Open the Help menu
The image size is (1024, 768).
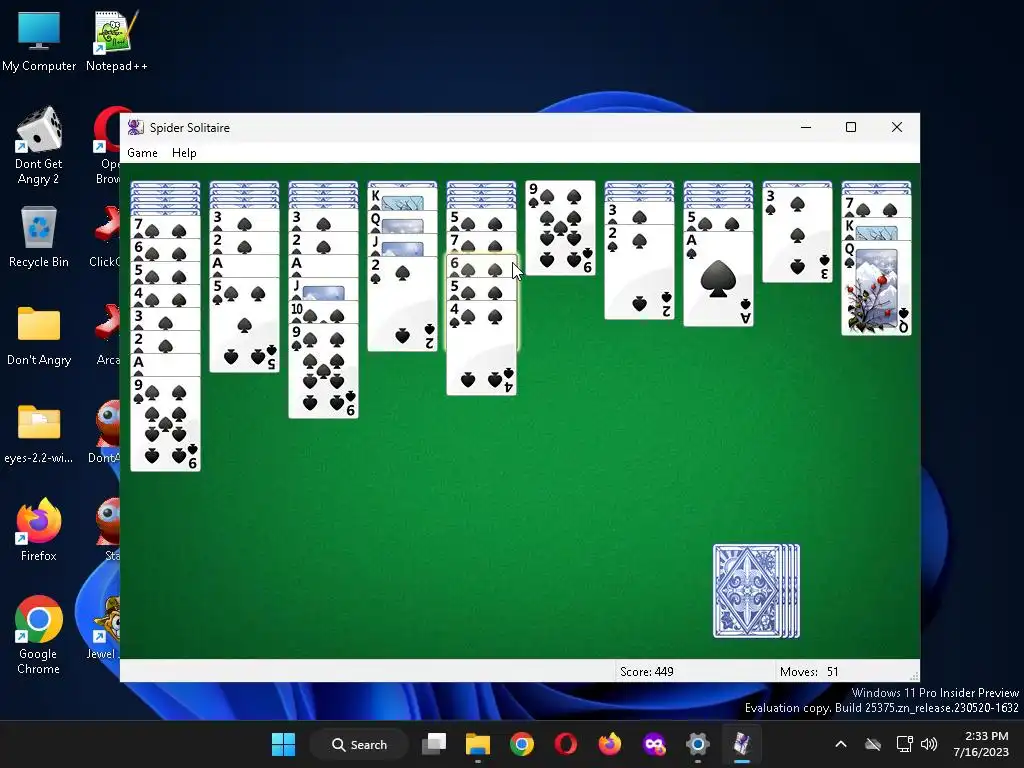tap(184, 153)
